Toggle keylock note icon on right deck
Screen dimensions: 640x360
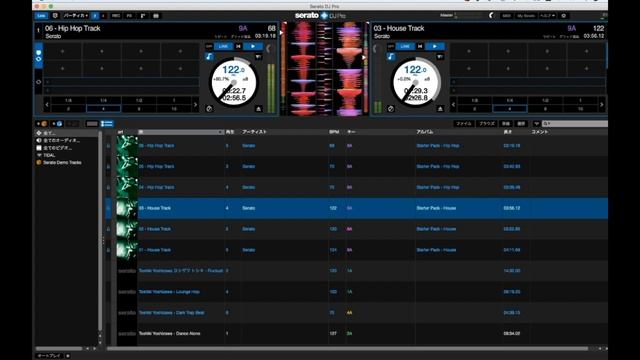(x=391, y=56)
